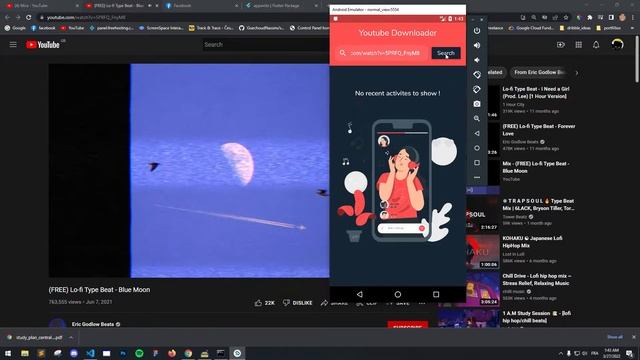The width and height of the screenshot is (640, 360).
Task: Like the video with thumbs up icon
Action: [258, 303]
